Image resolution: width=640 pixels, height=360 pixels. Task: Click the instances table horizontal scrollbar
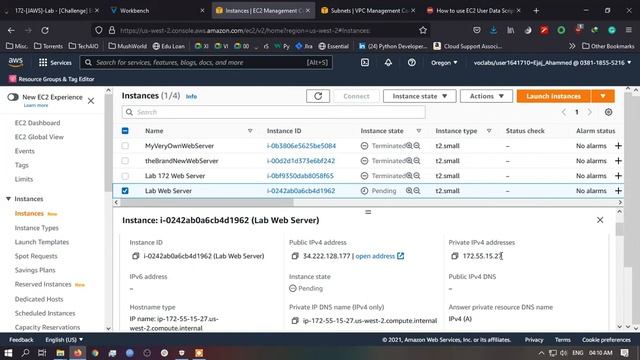(206, 202)
